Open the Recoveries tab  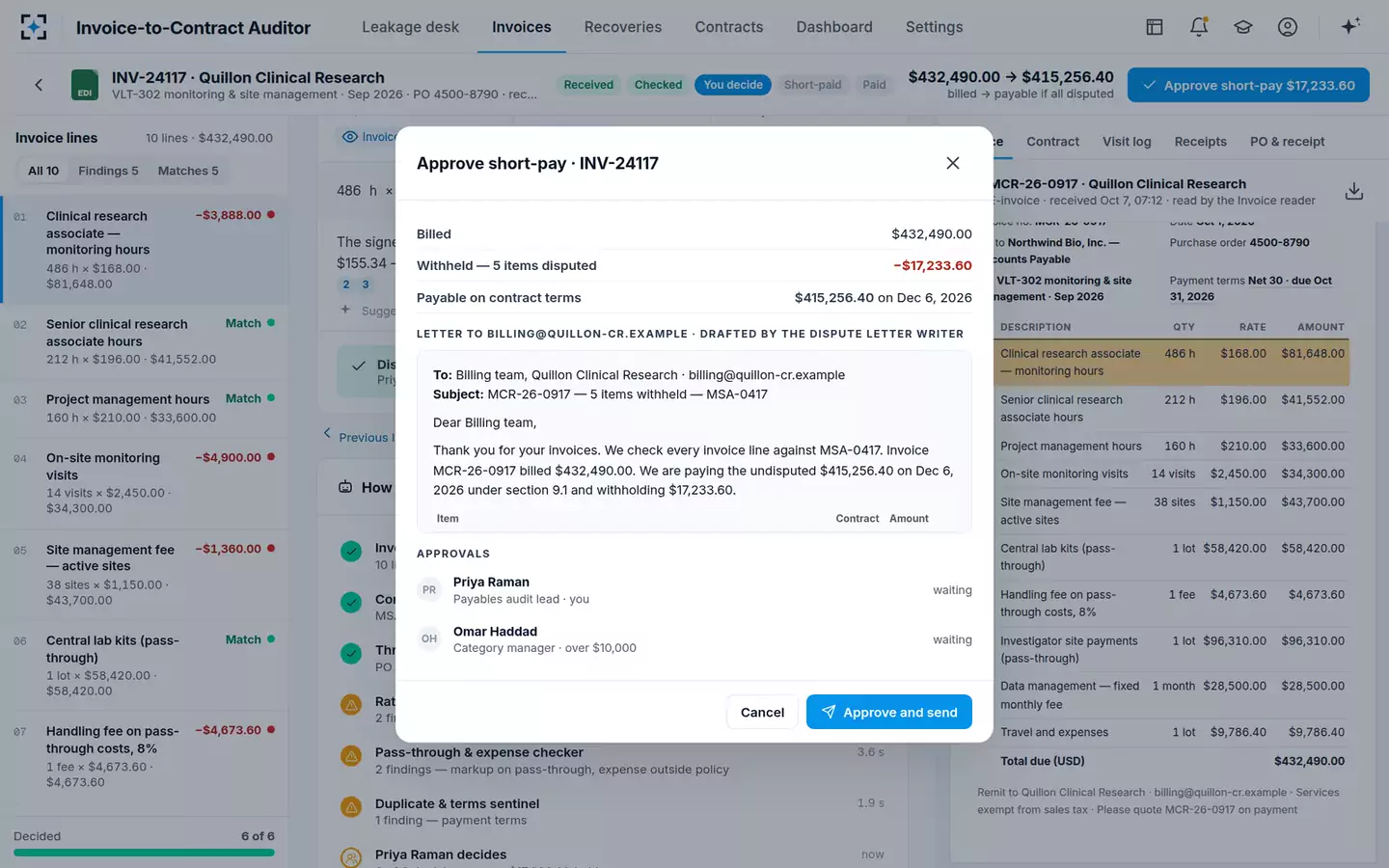tap(623, 27)
